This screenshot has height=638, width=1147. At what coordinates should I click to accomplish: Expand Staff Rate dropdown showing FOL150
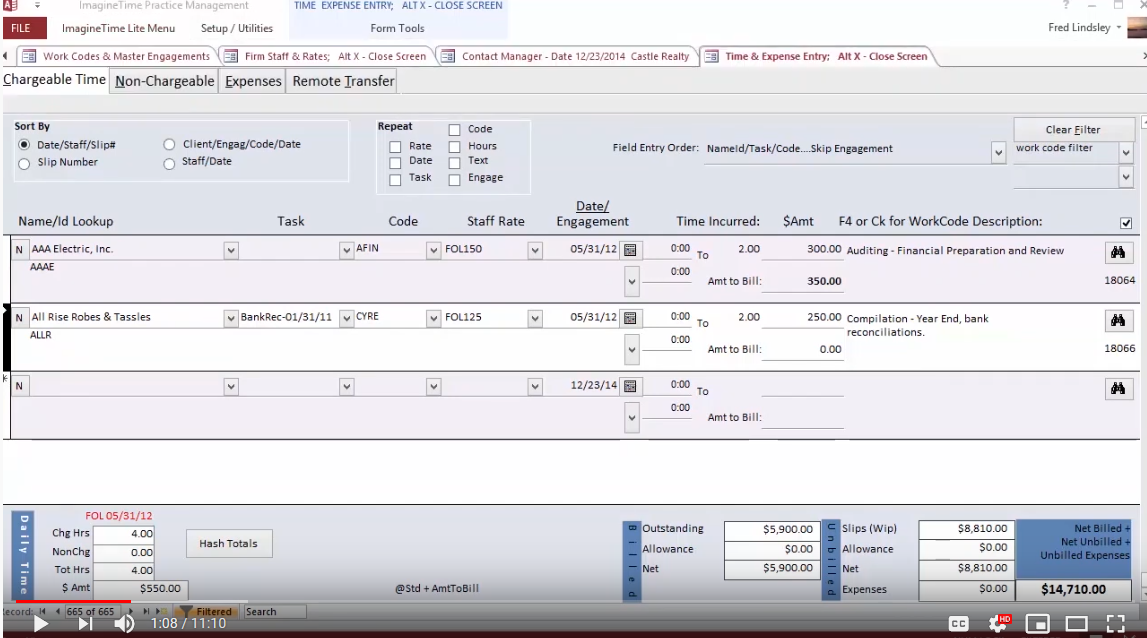click(535, 250)
